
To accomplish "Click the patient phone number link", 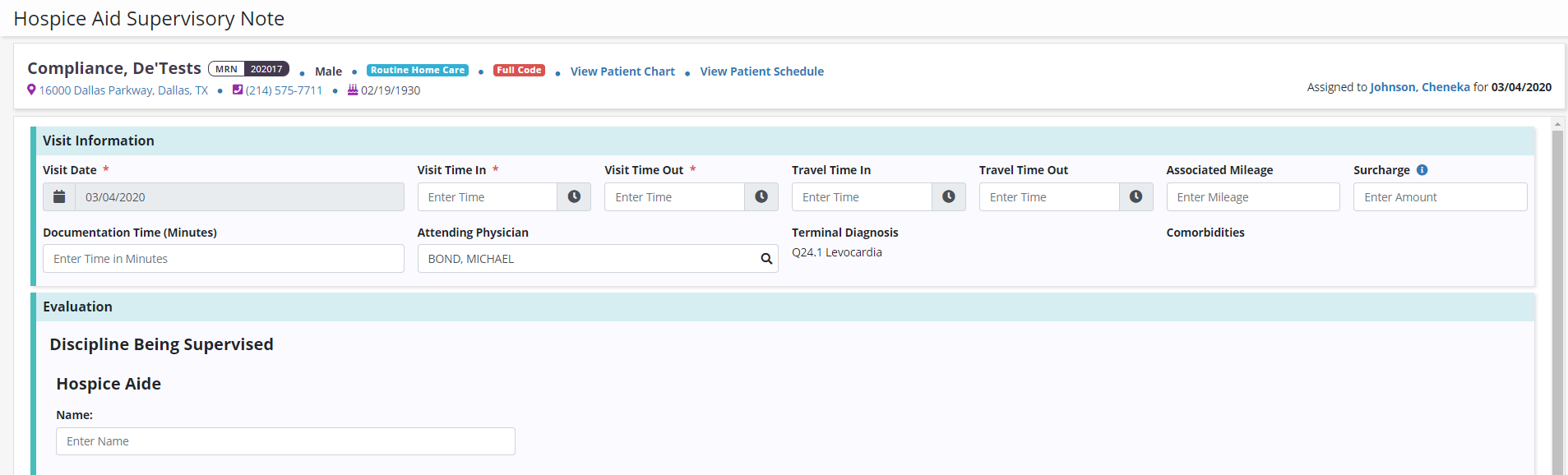I will click(284, 90).
